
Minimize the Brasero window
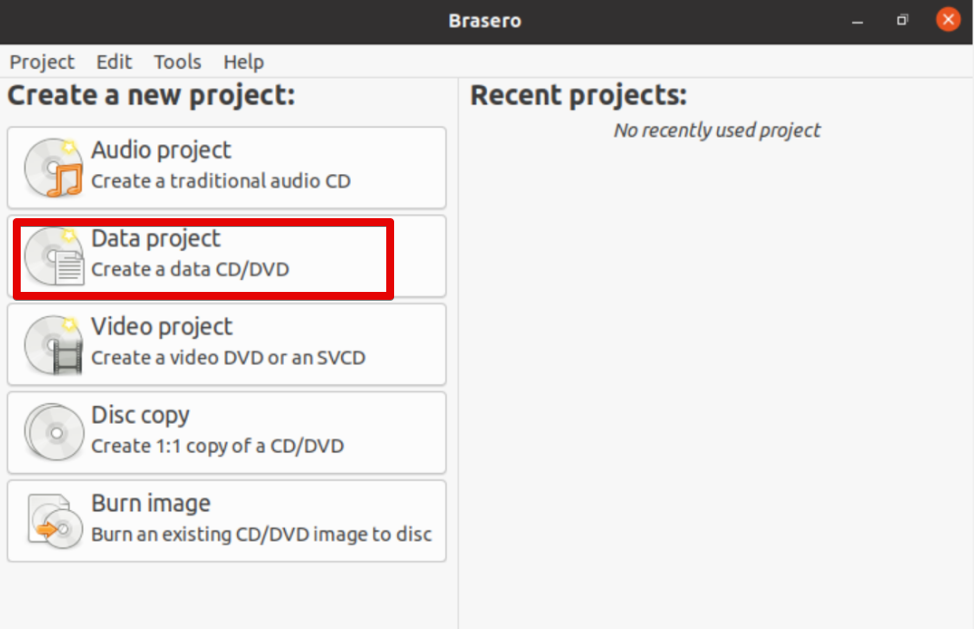point(858,20)
